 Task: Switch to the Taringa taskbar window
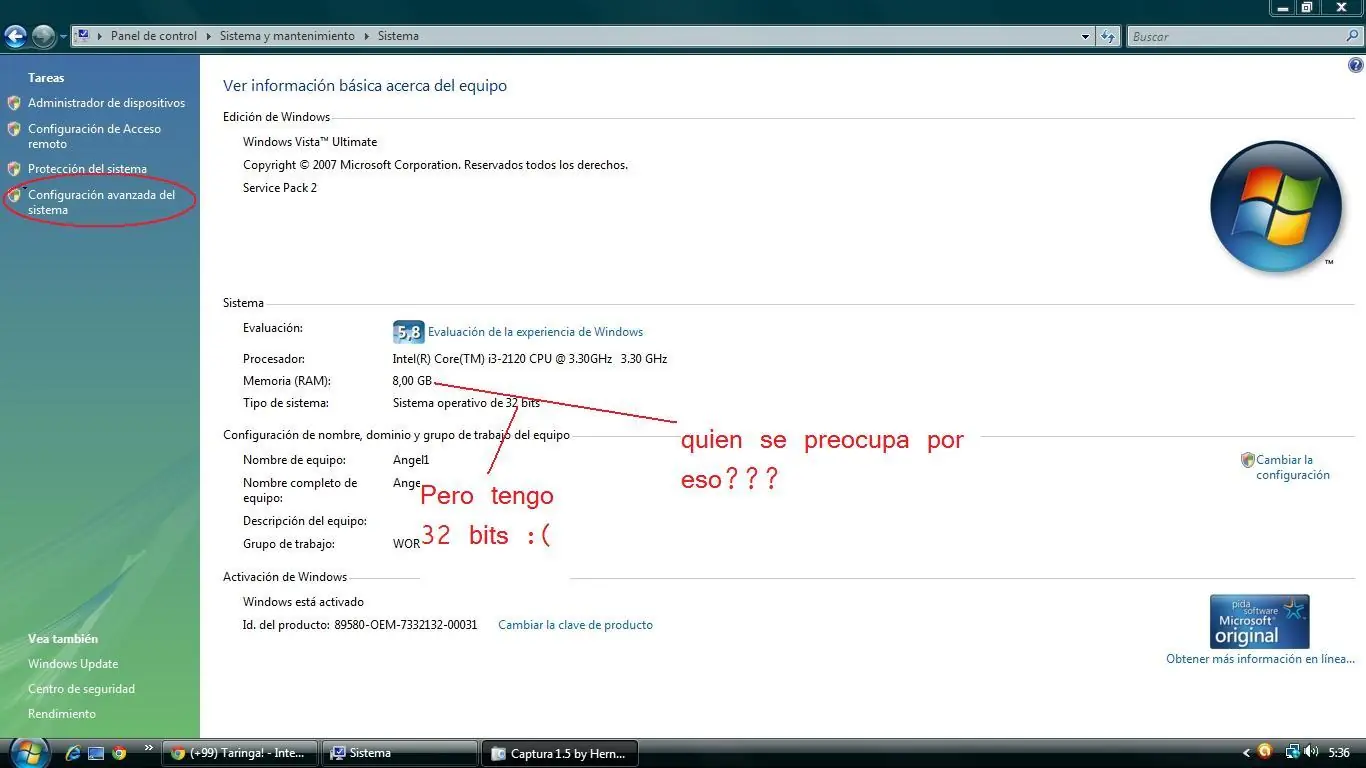239,752
